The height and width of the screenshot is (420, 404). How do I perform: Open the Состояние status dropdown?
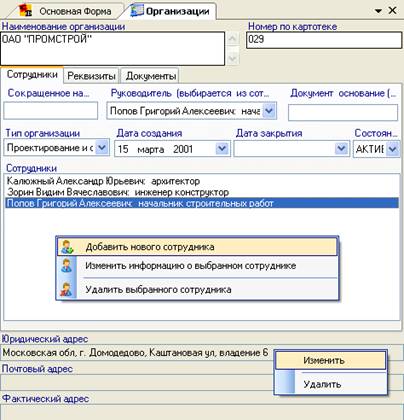pos(393,149)
